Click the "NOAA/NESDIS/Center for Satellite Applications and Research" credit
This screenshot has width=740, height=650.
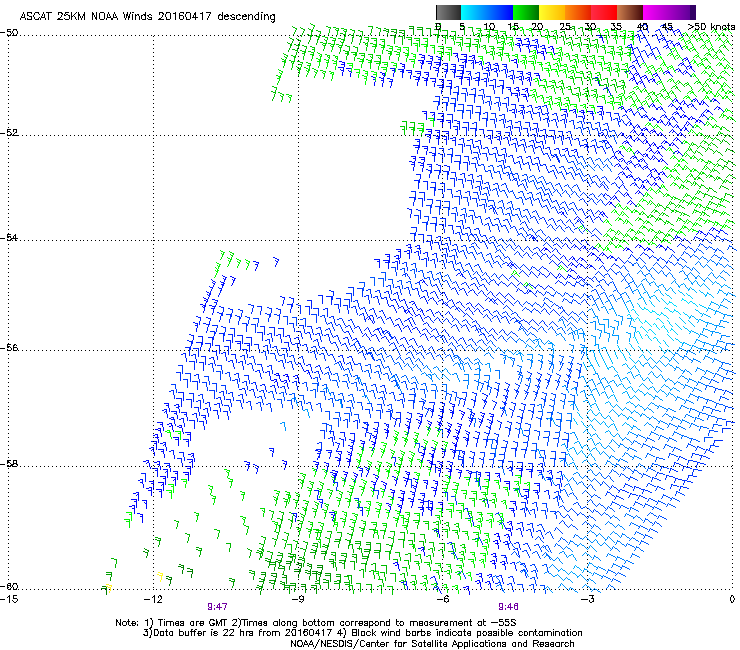coord(432,644)
